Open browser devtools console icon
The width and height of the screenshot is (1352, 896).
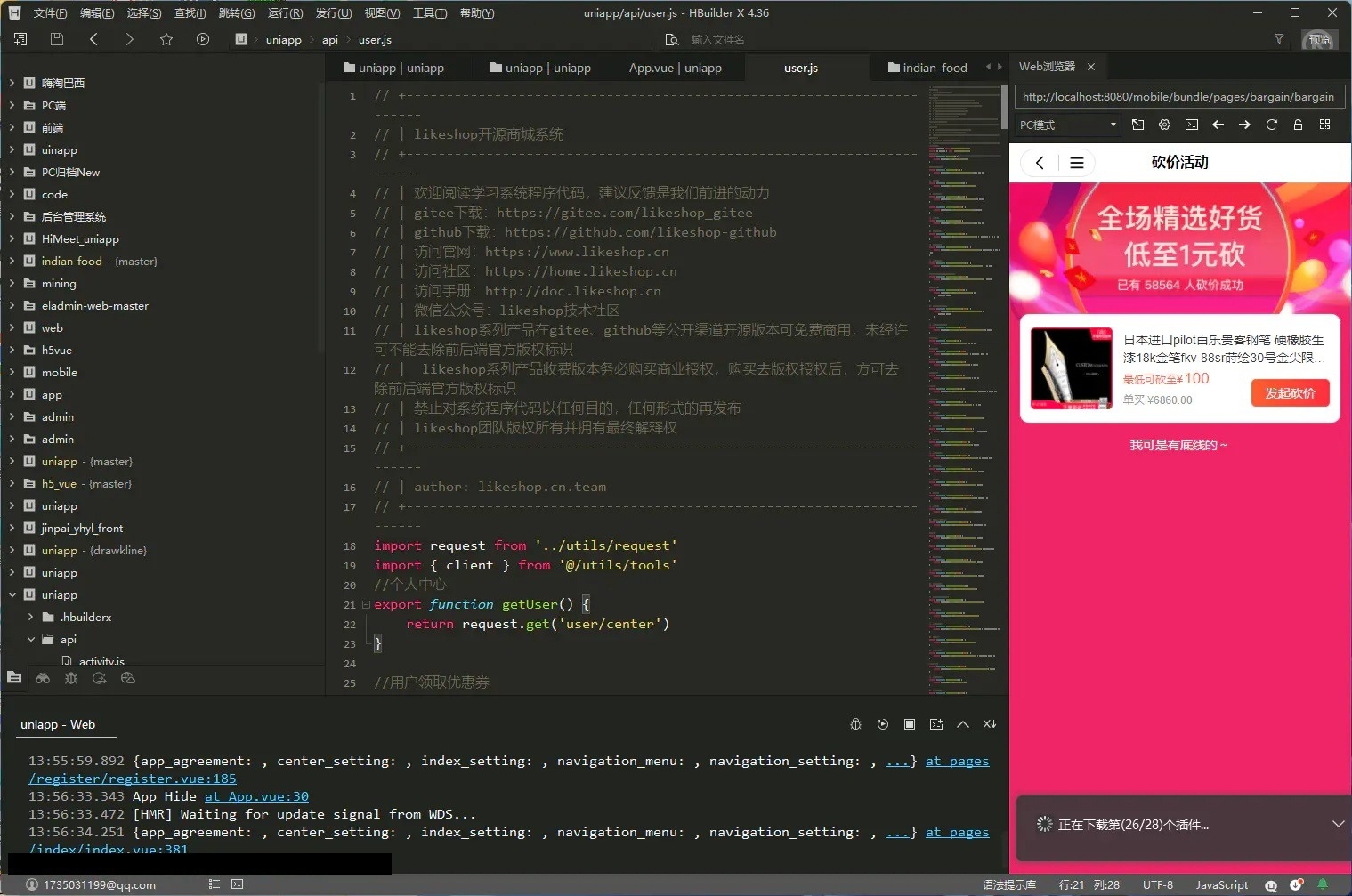1191,125
